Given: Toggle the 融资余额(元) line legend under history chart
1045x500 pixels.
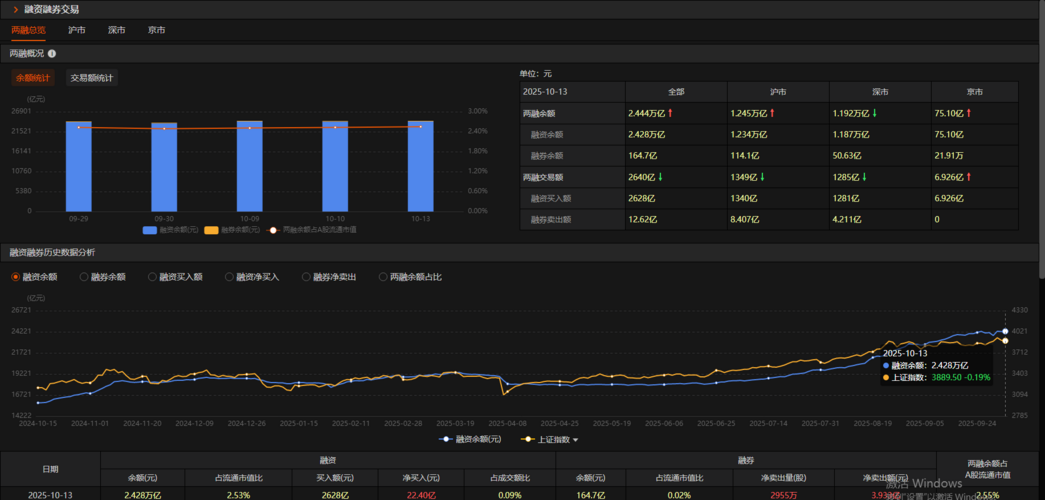Looking at the screenshot, I should point(446,439).
